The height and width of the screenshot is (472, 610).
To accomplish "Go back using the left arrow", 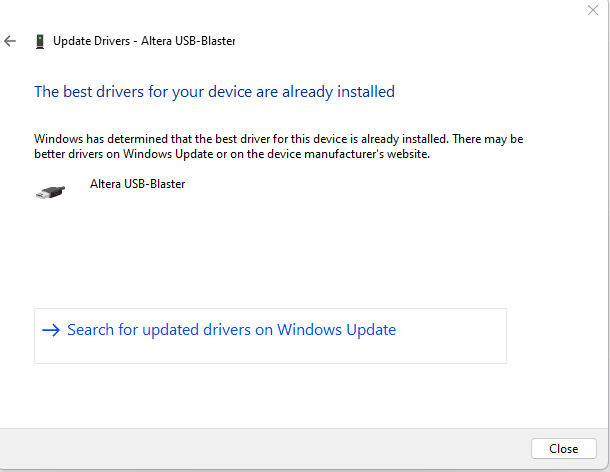I will tap(10, 41).
